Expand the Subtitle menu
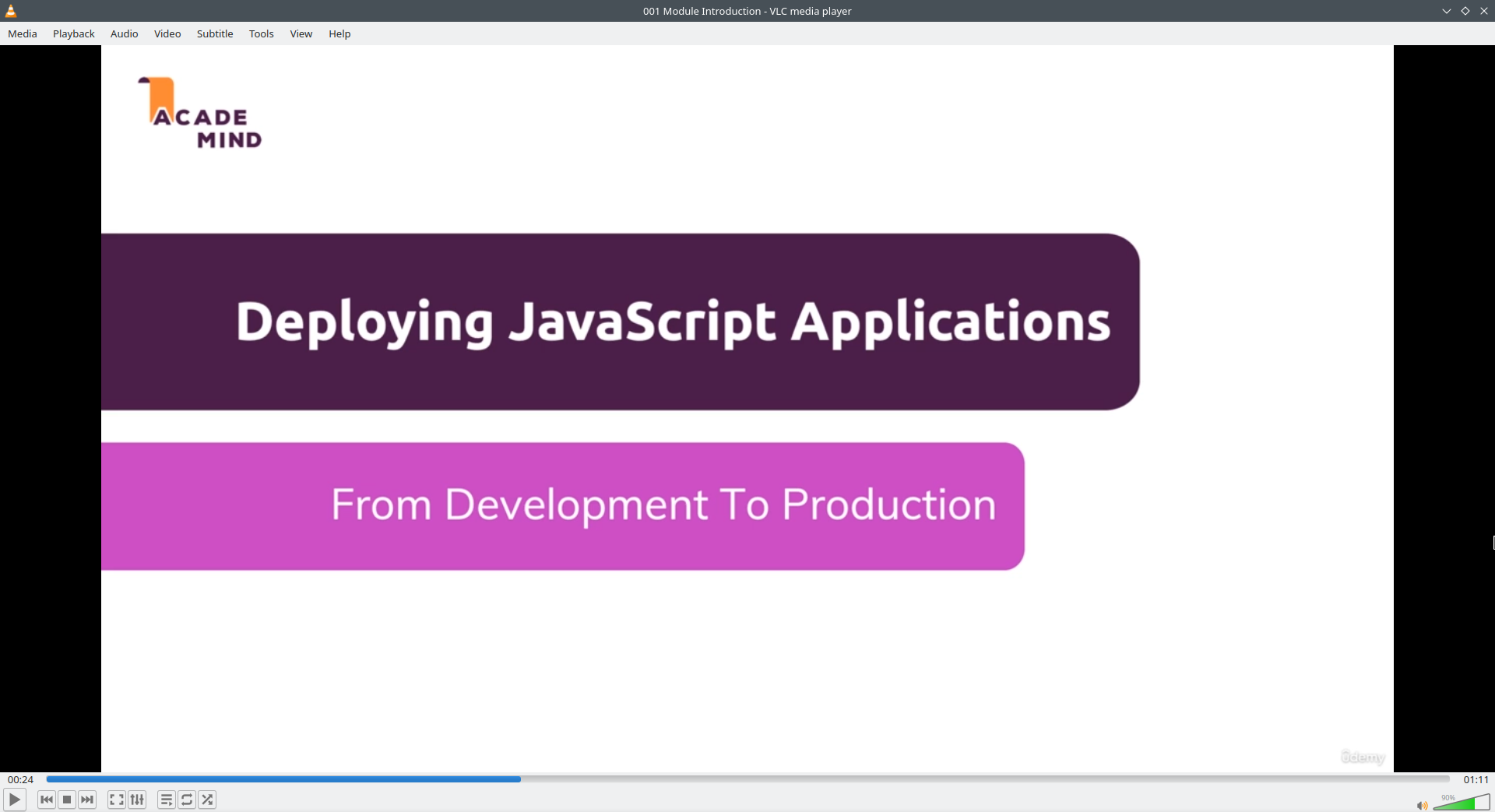The width and height of the screenshot is (1495, 812). coord(215,33)
